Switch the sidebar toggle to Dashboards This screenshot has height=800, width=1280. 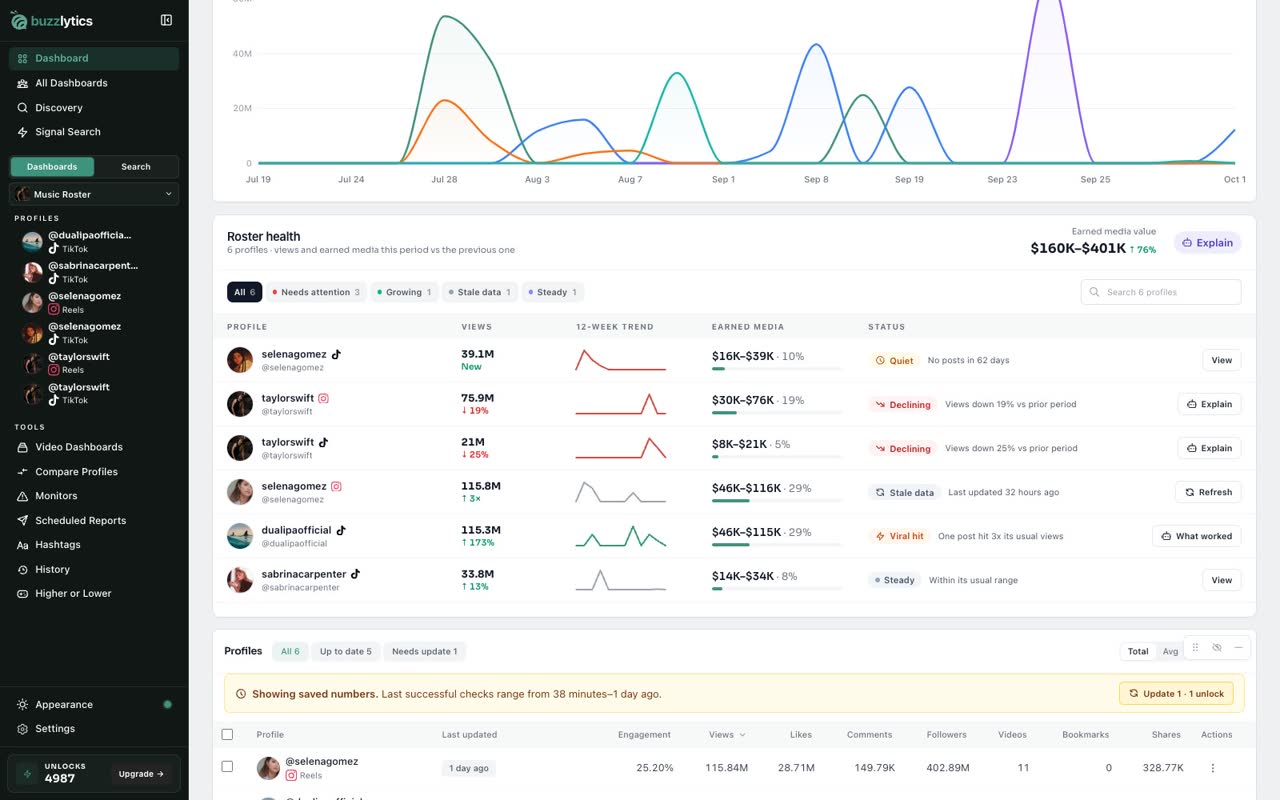coord(52,167)
